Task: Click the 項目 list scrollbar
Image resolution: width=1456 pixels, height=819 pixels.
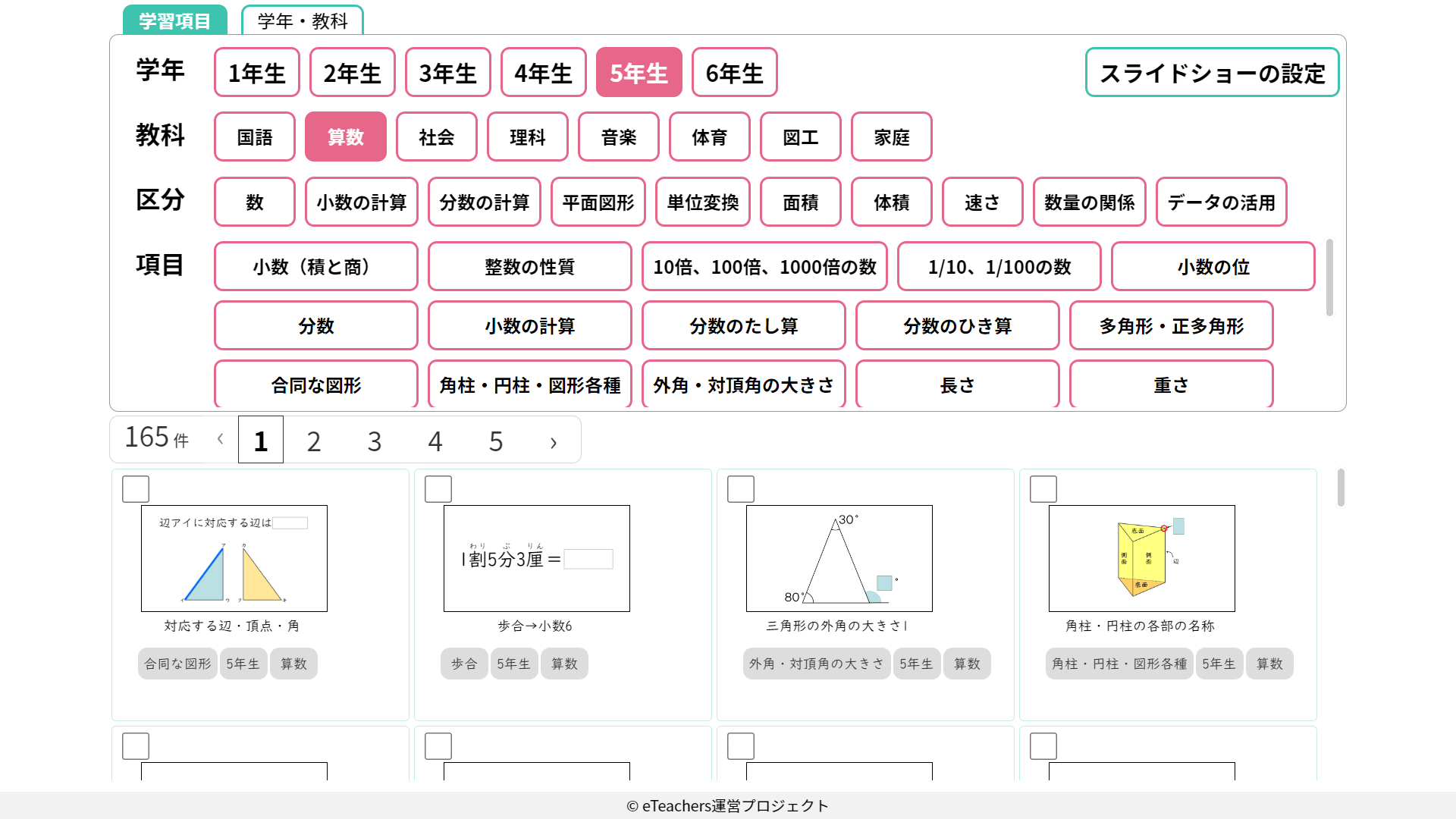Action: (x=1329, y=278)
